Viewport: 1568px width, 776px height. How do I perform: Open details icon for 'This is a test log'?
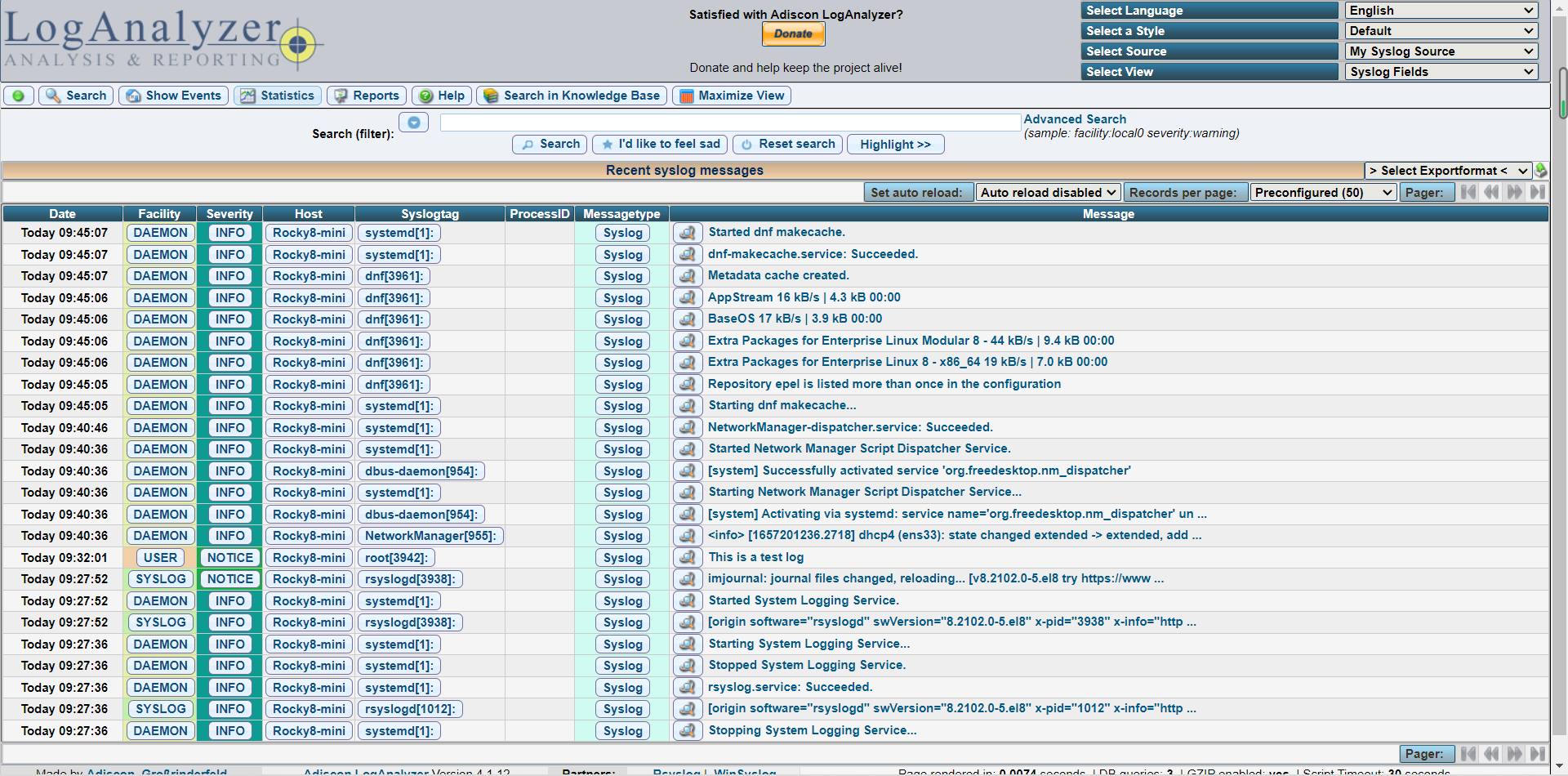click(x=688, y=558)
